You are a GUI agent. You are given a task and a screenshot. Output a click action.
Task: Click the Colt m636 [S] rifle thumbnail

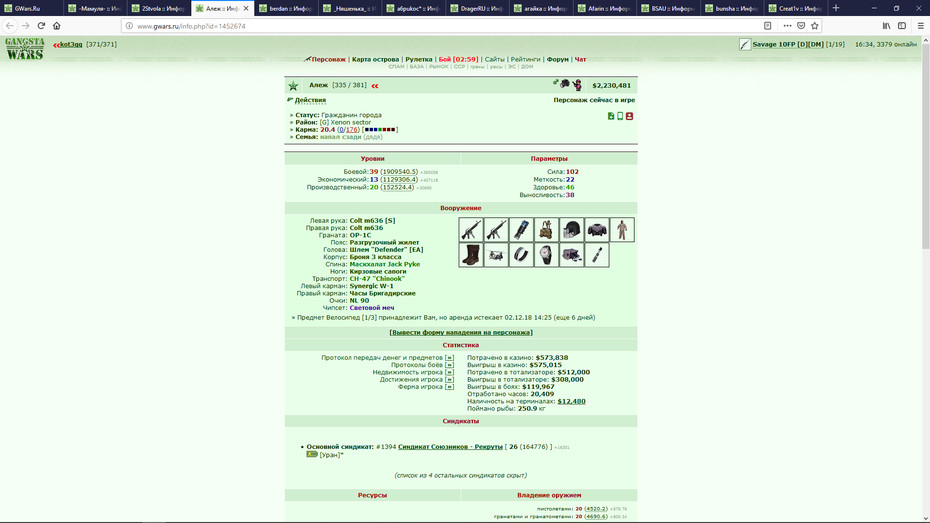click(471, 229)
